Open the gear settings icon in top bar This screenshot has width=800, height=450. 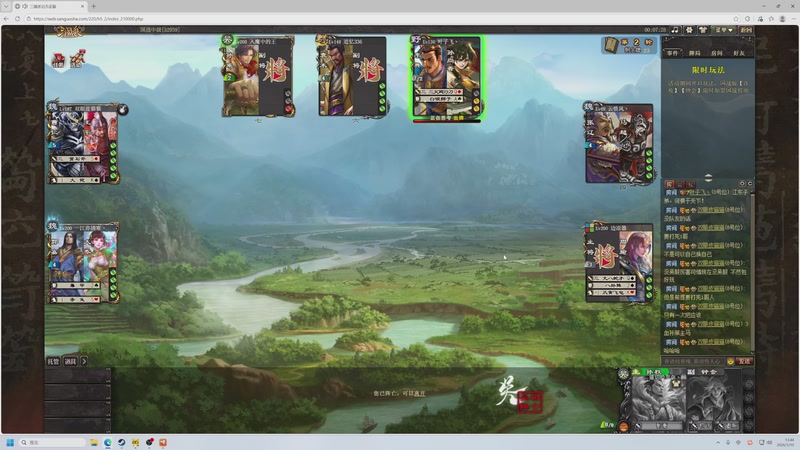[689, 30]
